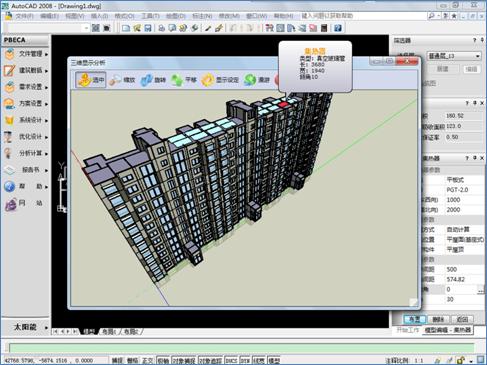Image resolution: width=487 pixels, height=365 pixels.
Task: Toggle 栅格 grid mode in status bar
Action: 132,360
